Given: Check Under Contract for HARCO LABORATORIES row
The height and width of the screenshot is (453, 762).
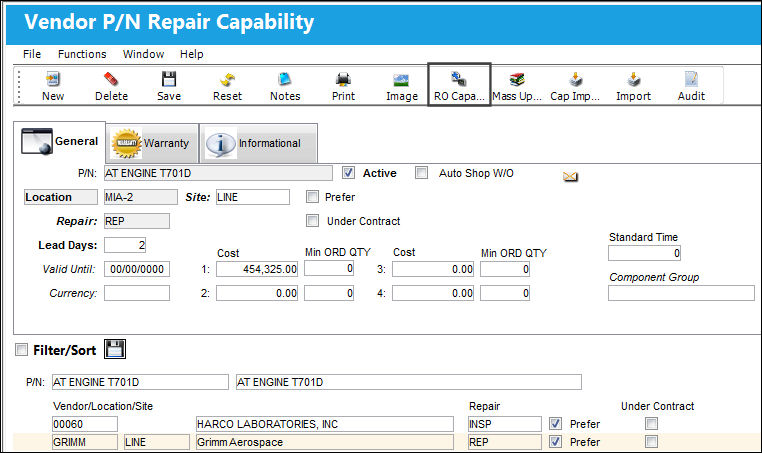Looking at the screenshot, I should pyautogui.click(x=652, y=423).
